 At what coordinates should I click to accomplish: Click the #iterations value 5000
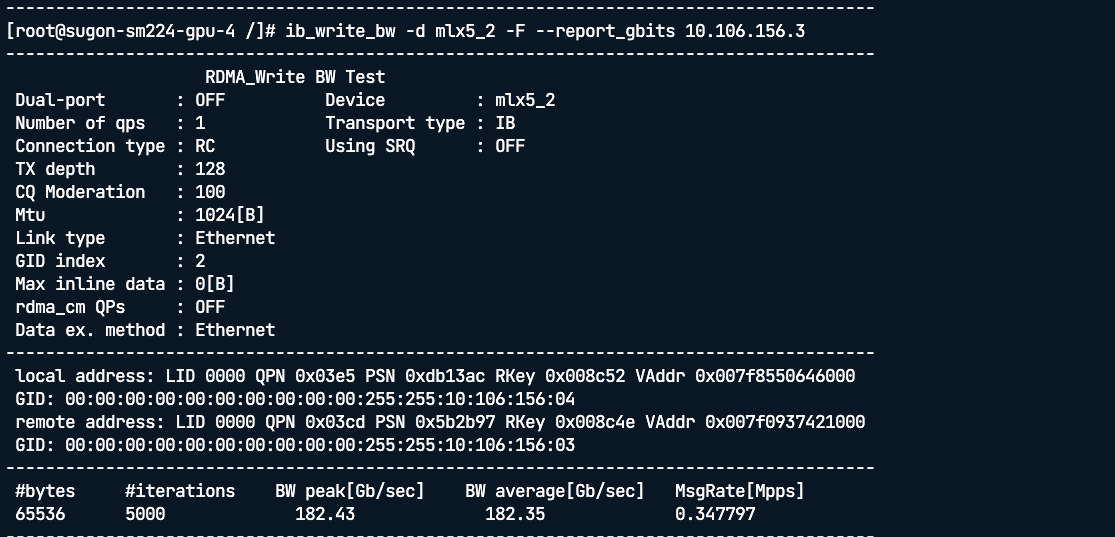[145, 514]
